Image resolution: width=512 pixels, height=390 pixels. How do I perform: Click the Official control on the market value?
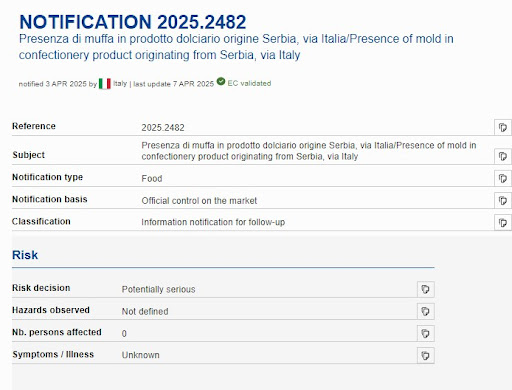point(199,201)
